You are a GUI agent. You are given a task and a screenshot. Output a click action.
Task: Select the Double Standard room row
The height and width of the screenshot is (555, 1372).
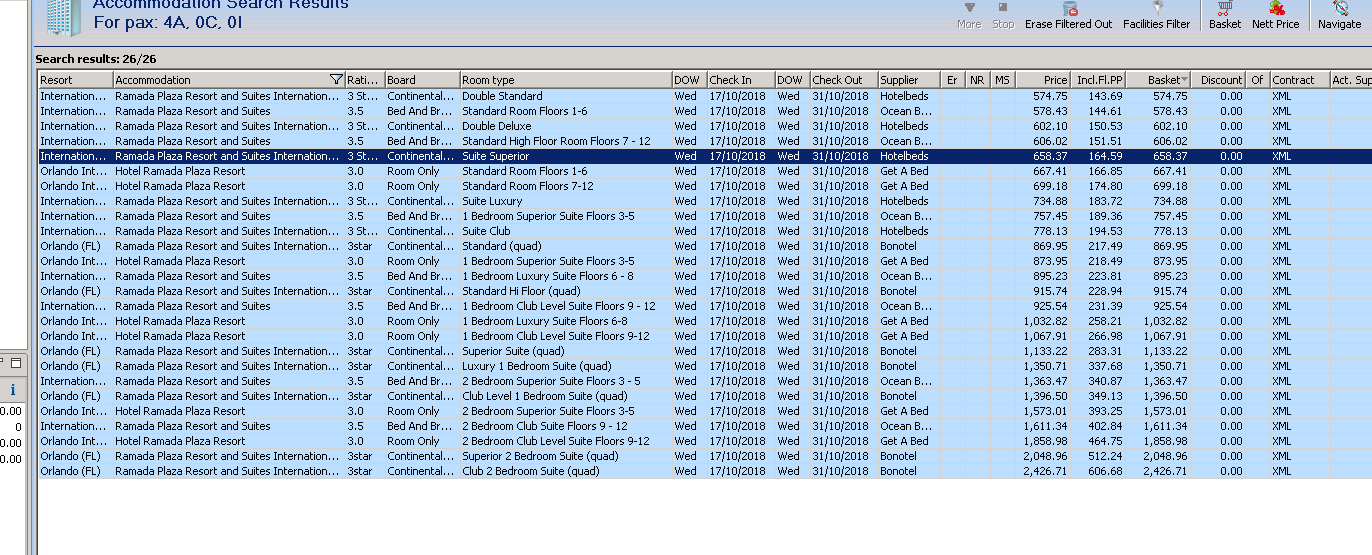tap(705, 96)
